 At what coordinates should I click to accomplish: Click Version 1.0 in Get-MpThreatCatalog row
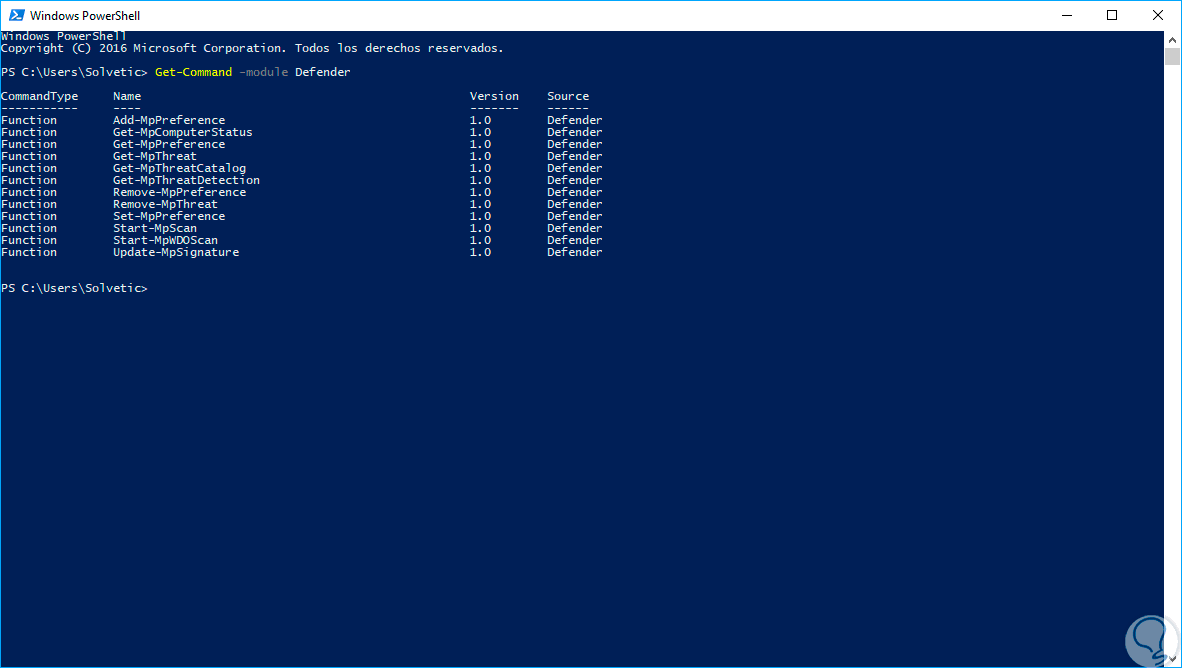coord(480,169)
